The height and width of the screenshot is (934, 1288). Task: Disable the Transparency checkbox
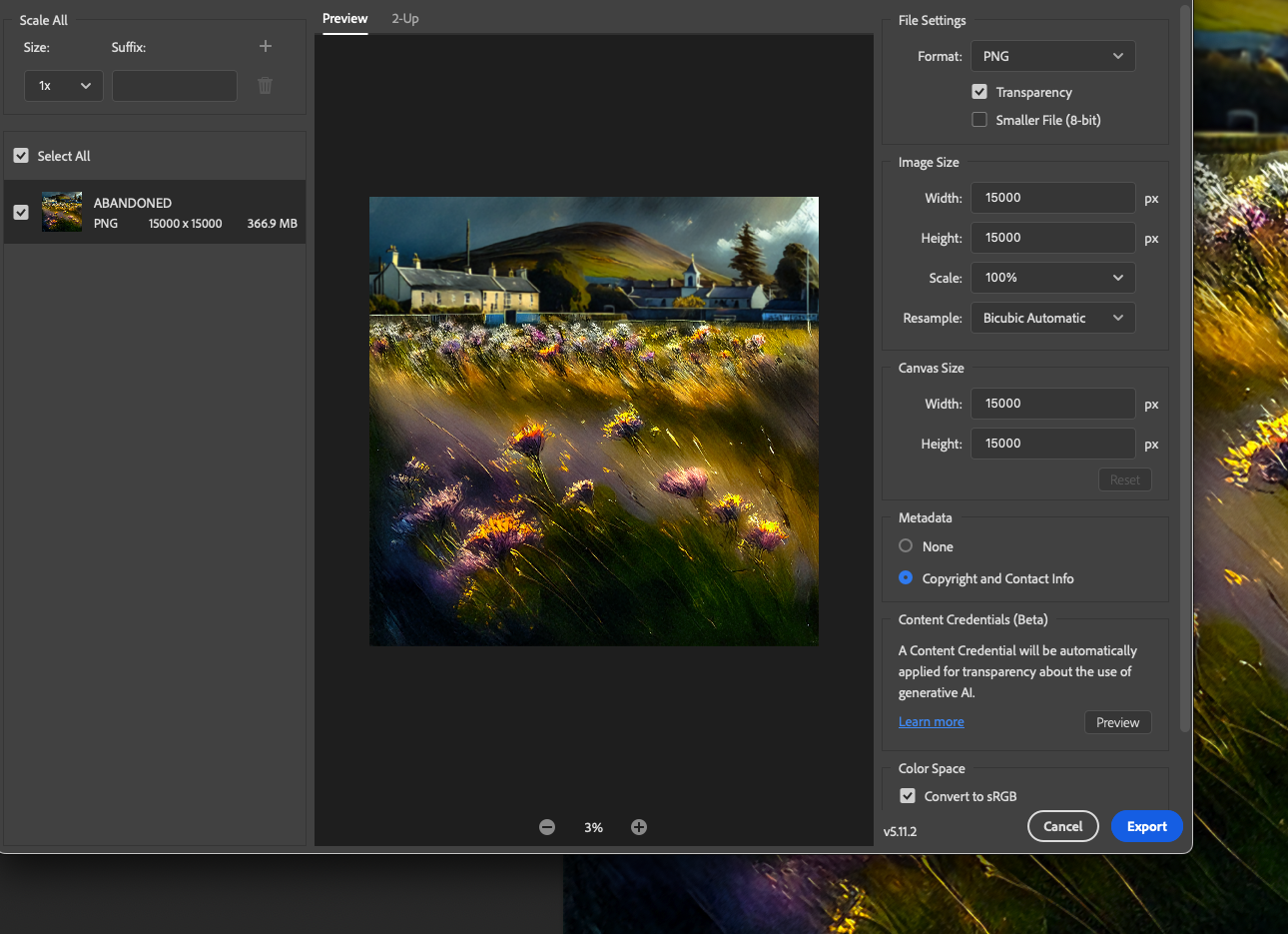tap(979, 92)
